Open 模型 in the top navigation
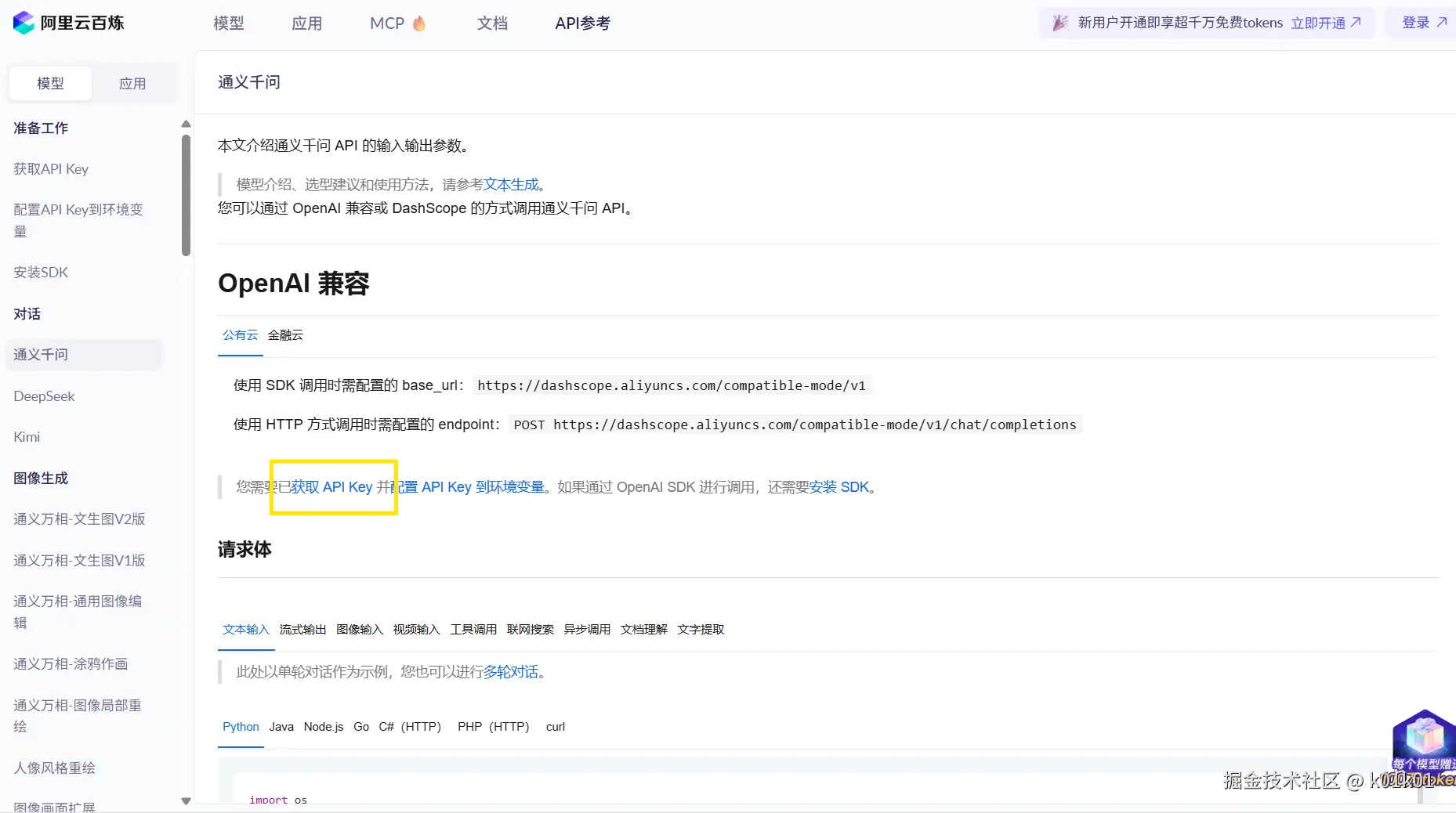This screenshot has width=1456, height=813. pos(229,23)
